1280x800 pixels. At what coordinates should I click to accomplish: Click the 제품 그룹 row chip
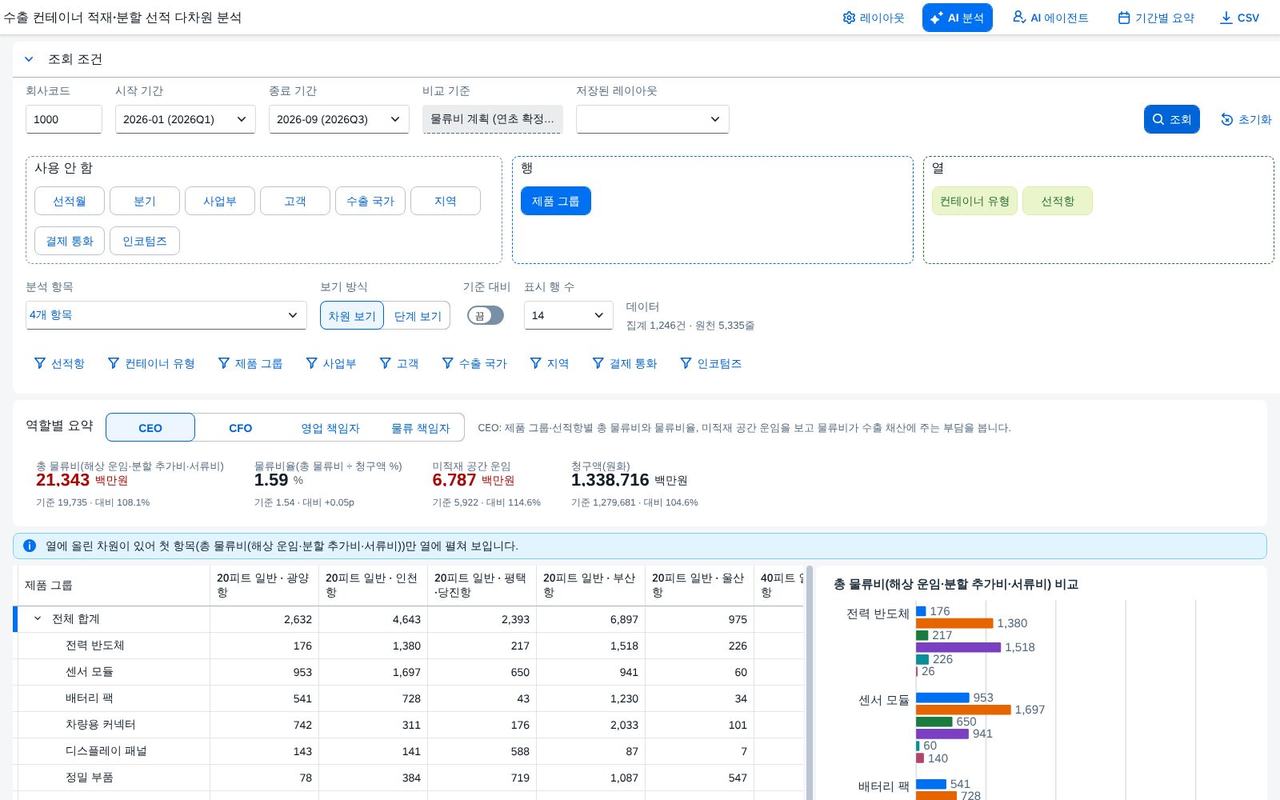coord(556,201)
